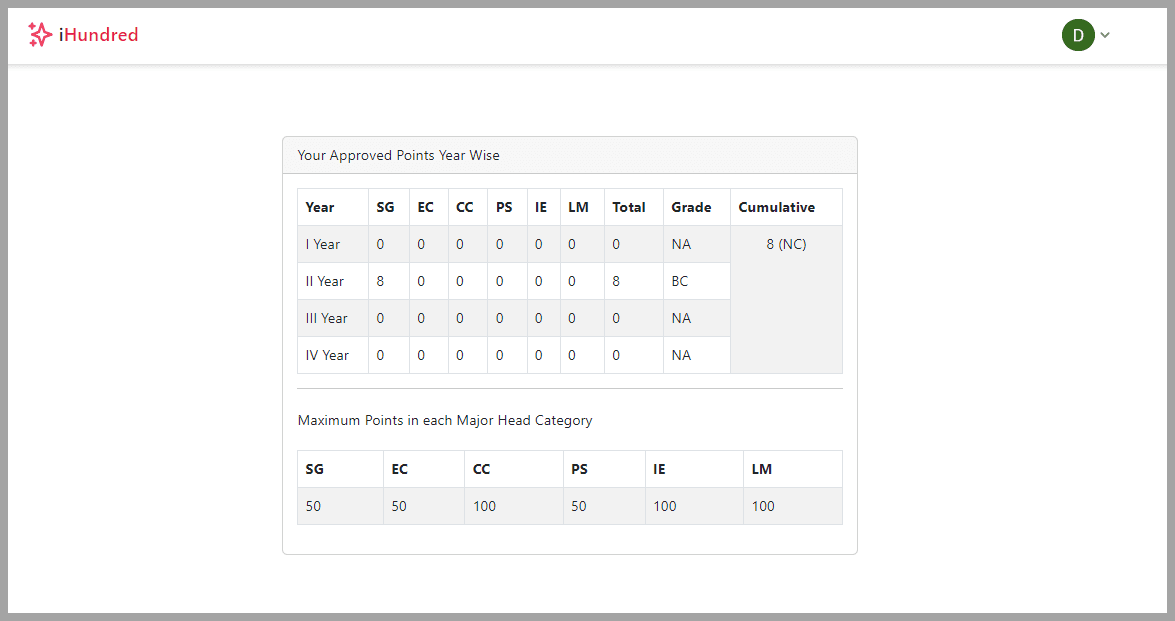The width and height of the screenshot is (1175, 621).
Task: Select the Total column header
Action: [628, 207]
